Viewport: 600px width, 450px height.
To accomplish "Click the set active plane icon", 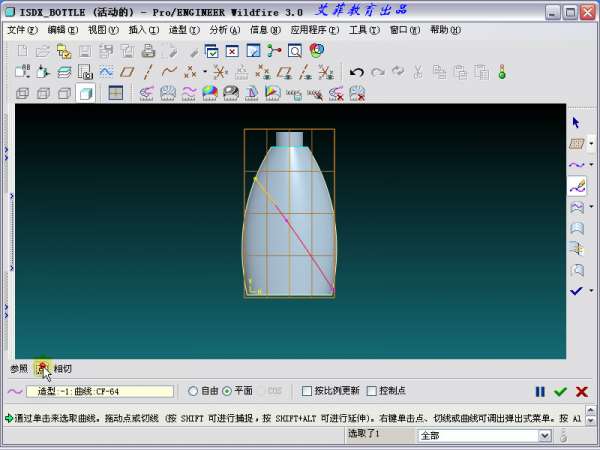I will (x=577, y=144).
